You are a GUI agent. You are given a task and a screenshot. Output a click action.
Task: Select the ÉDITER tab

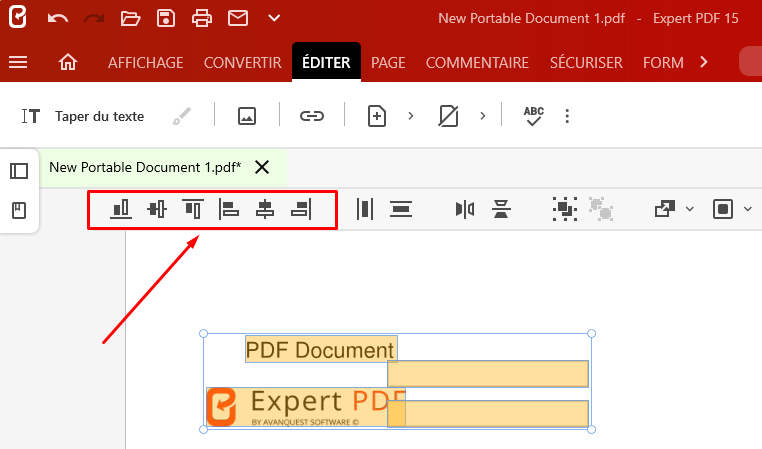point(326,62)
